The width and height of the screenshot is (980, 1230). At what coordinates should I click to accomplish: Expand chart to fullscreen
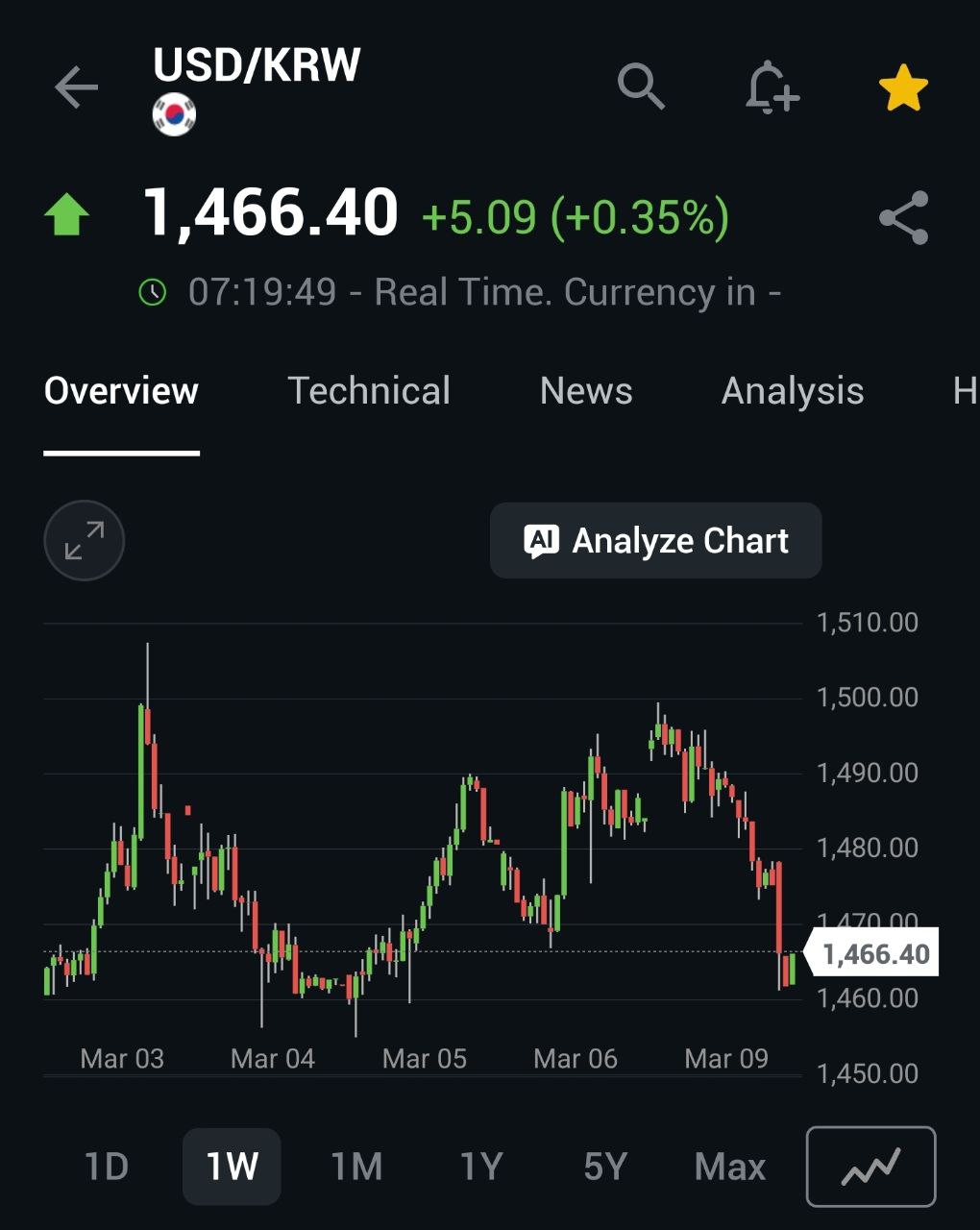[x=85, y=540]
